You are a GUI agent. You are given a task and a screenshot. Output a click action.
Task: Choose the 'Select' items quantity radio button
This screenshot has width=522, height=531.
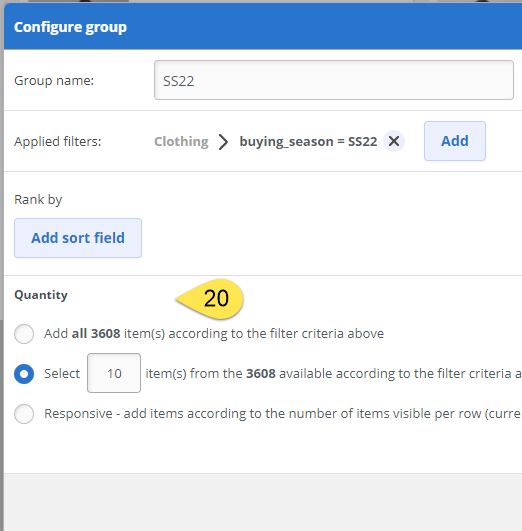[24, 374]
